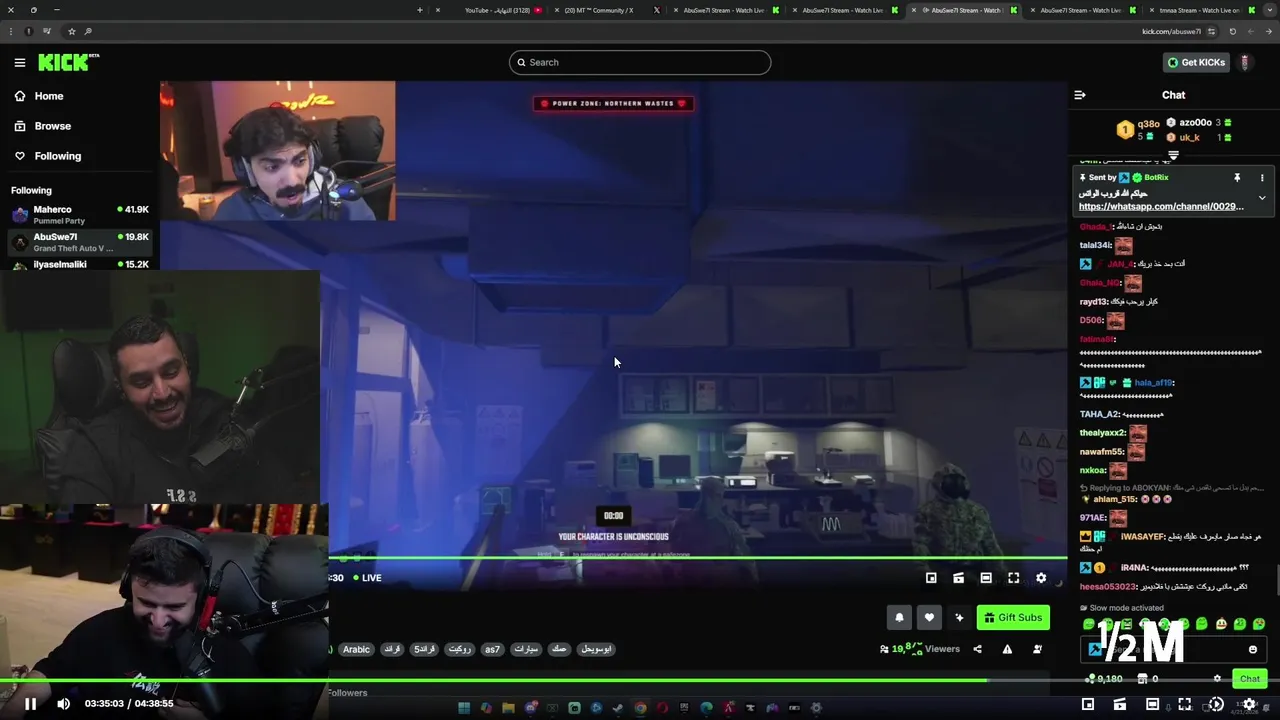Seek on outer video progress bar

[640, 681]
